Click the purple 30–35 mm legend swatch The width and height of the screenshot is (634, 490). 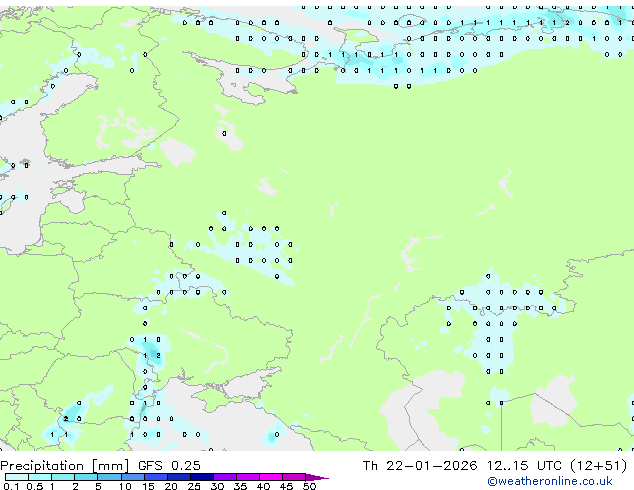pyautogui.click(x=224, y=477)
